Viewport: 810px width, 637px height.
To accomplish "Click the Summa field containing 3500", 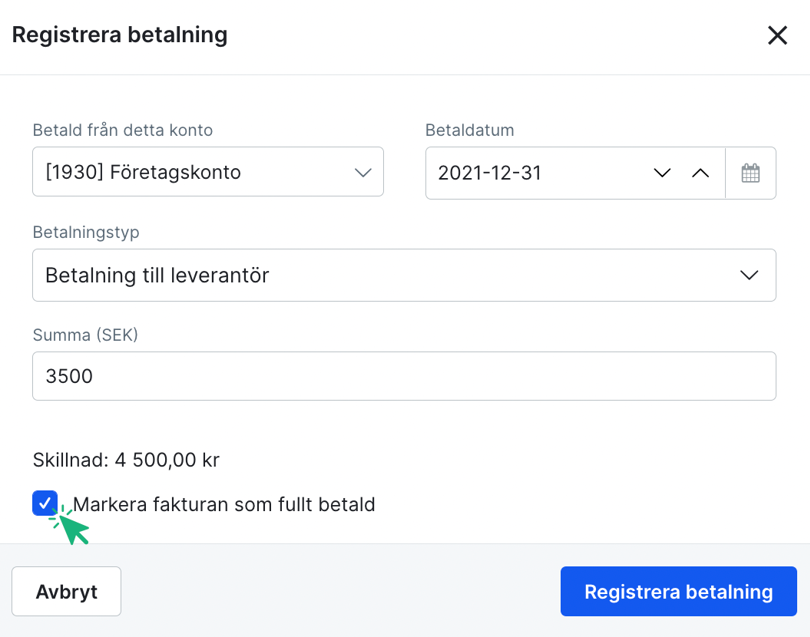I will (404, 376).
